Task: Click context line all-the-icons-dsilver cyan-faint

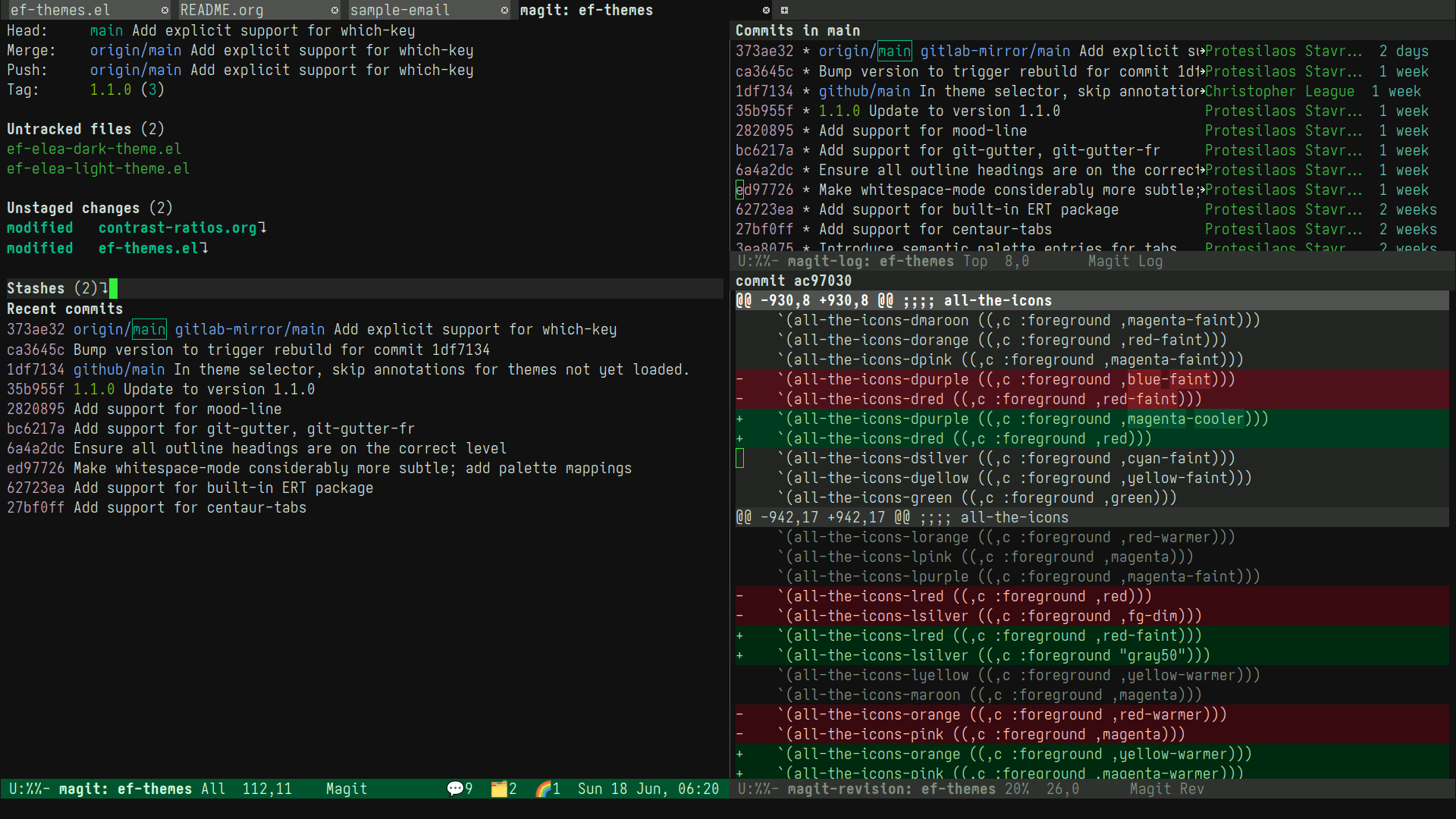Action: [1092, 458]
